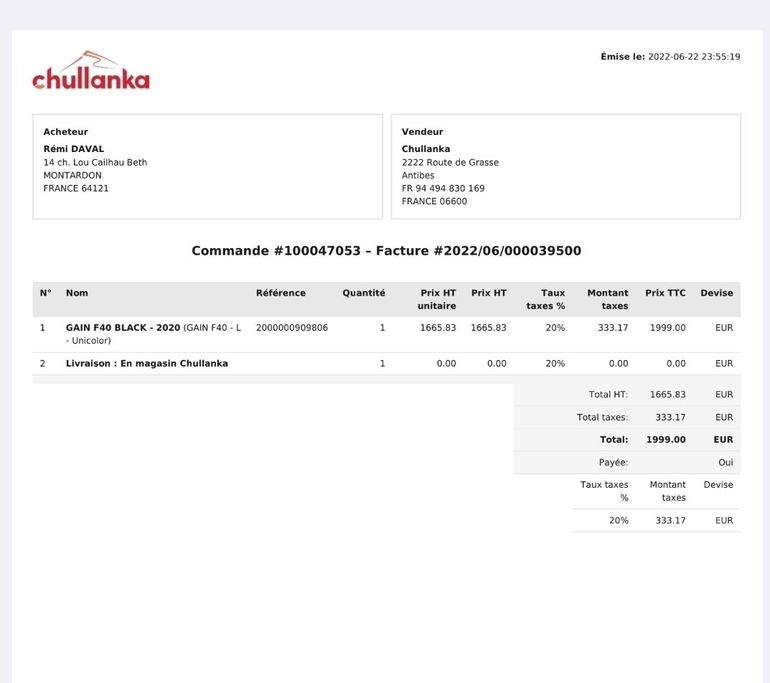Click the Référence column header
Screen dimensions: 770x683
tap(281, 293)
